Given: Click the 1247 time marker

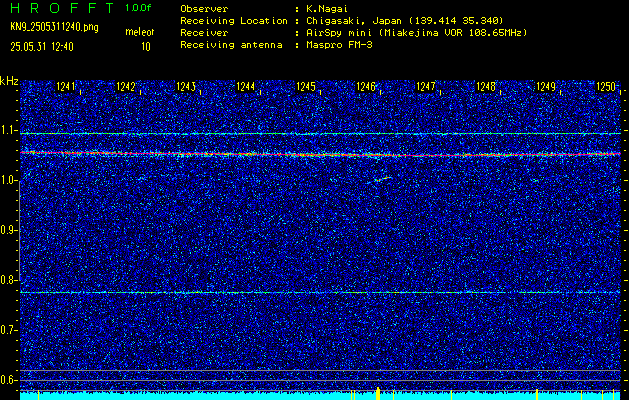Looking at the screenshot, I should (426, 86).
